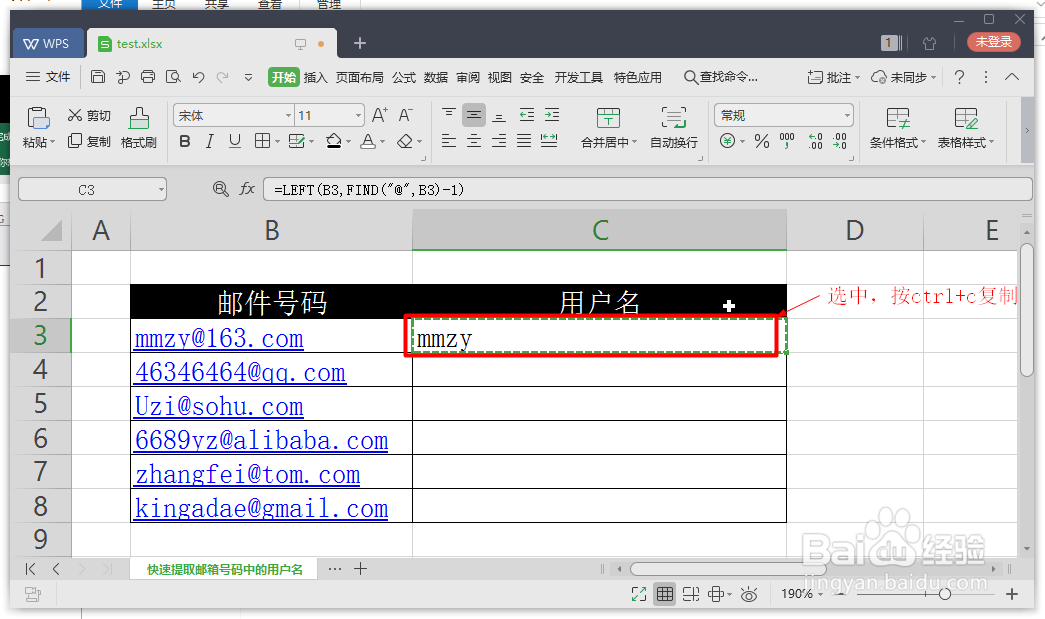Click the red 未登录 login button
1045x619 pixels.
point(996,43)
